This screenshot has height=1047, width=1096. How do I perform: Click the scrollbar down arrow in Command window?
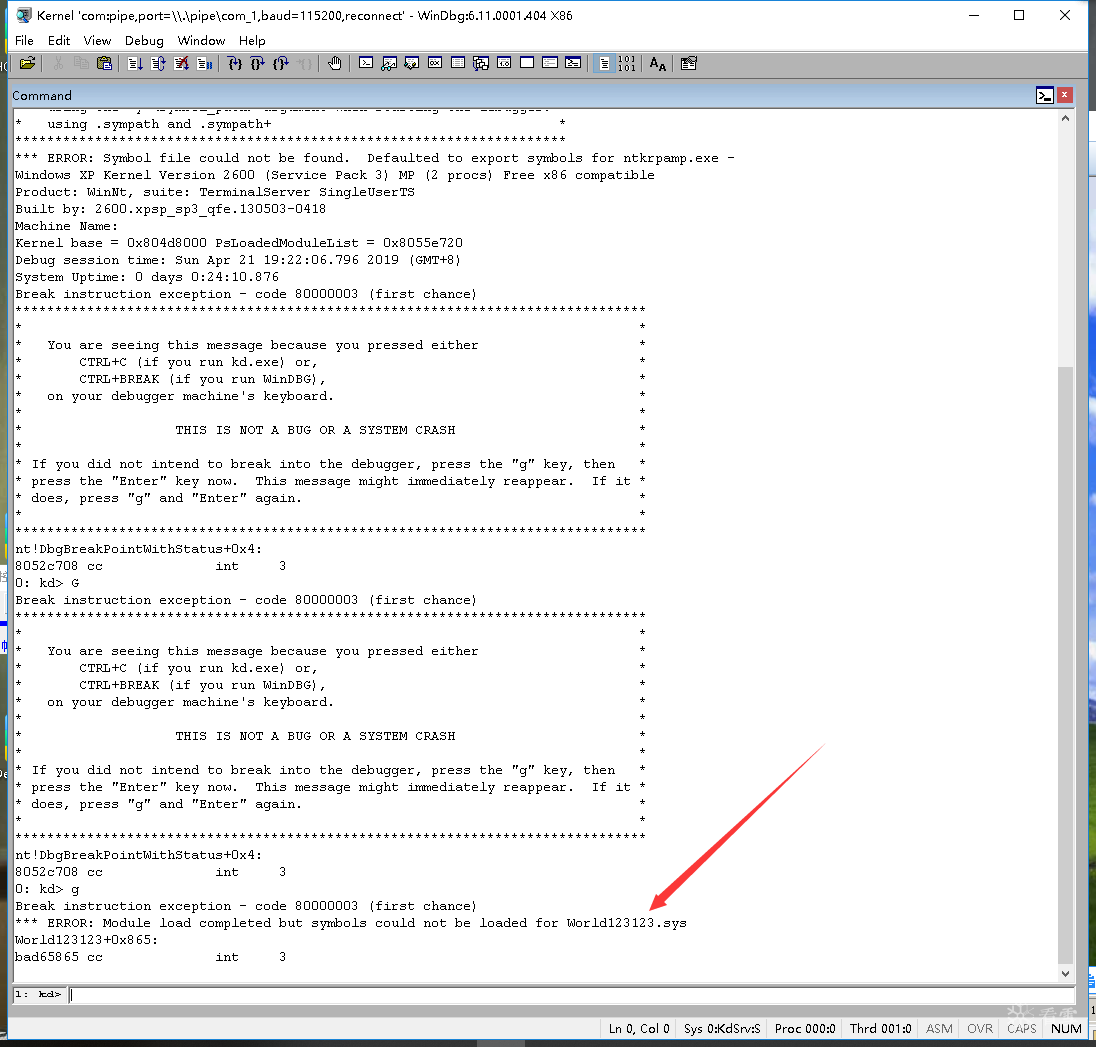(x=1065, y=974)
